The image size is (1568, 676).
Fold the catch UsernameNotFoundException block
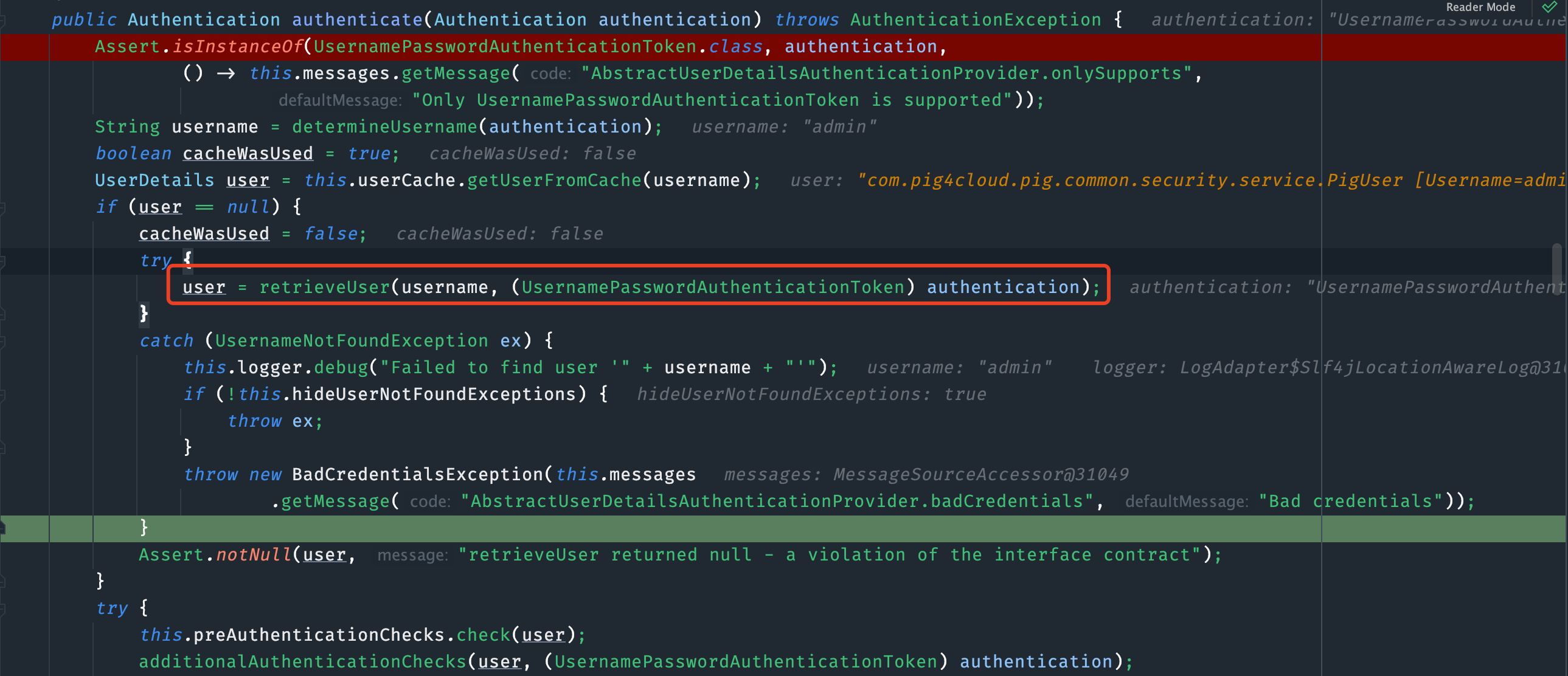pyautogui.click(x=2, y=342)
